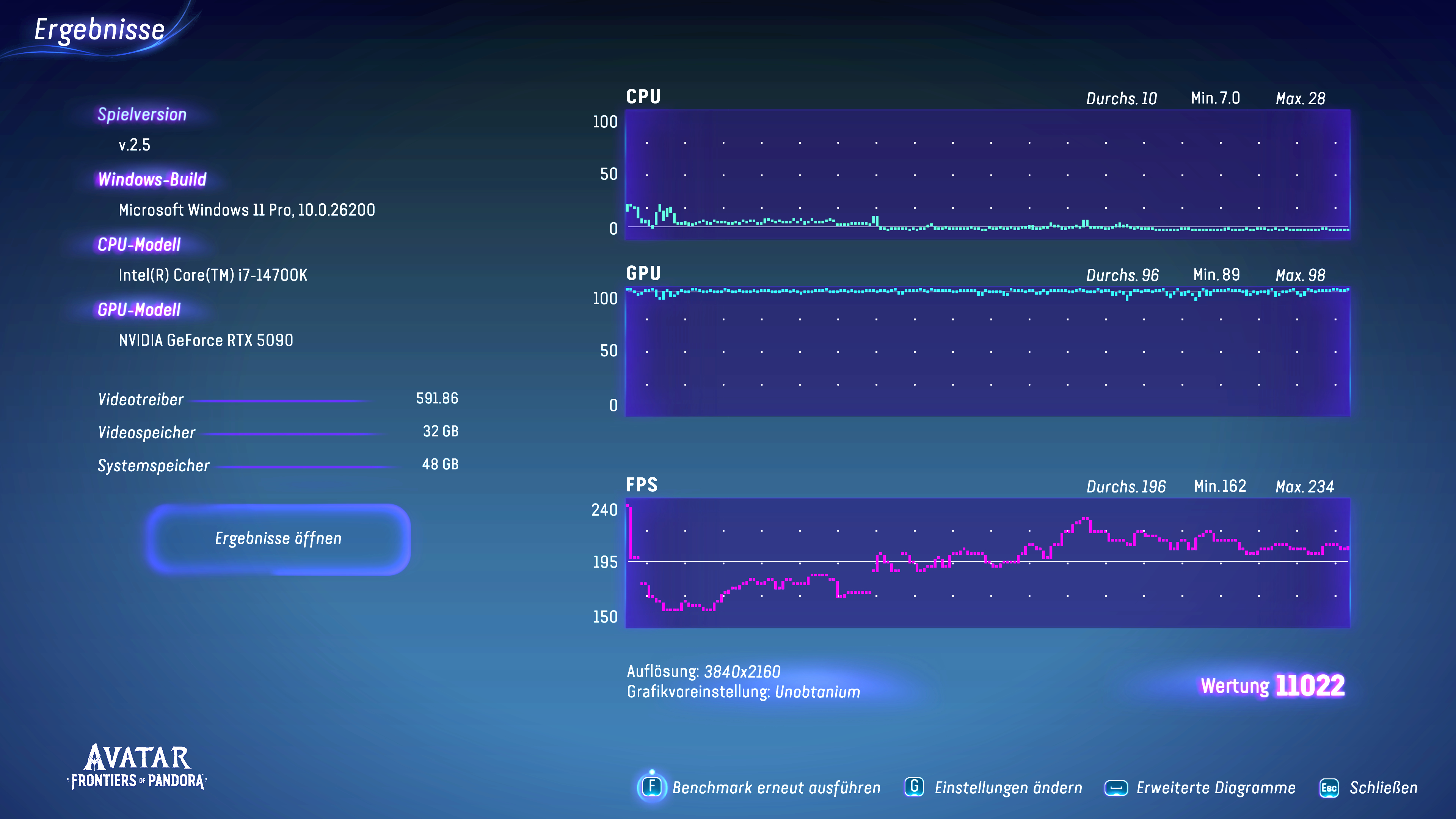Viewport: 1456px width, 819px height.
Task: Click the Auflösung 3840x2160 label
Action: coord(704,672)
